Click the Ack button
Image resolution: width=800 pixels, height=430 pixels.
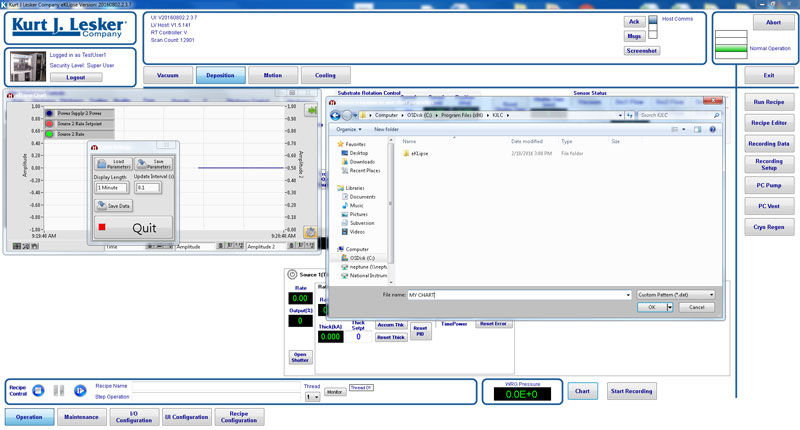click(634, 21)
